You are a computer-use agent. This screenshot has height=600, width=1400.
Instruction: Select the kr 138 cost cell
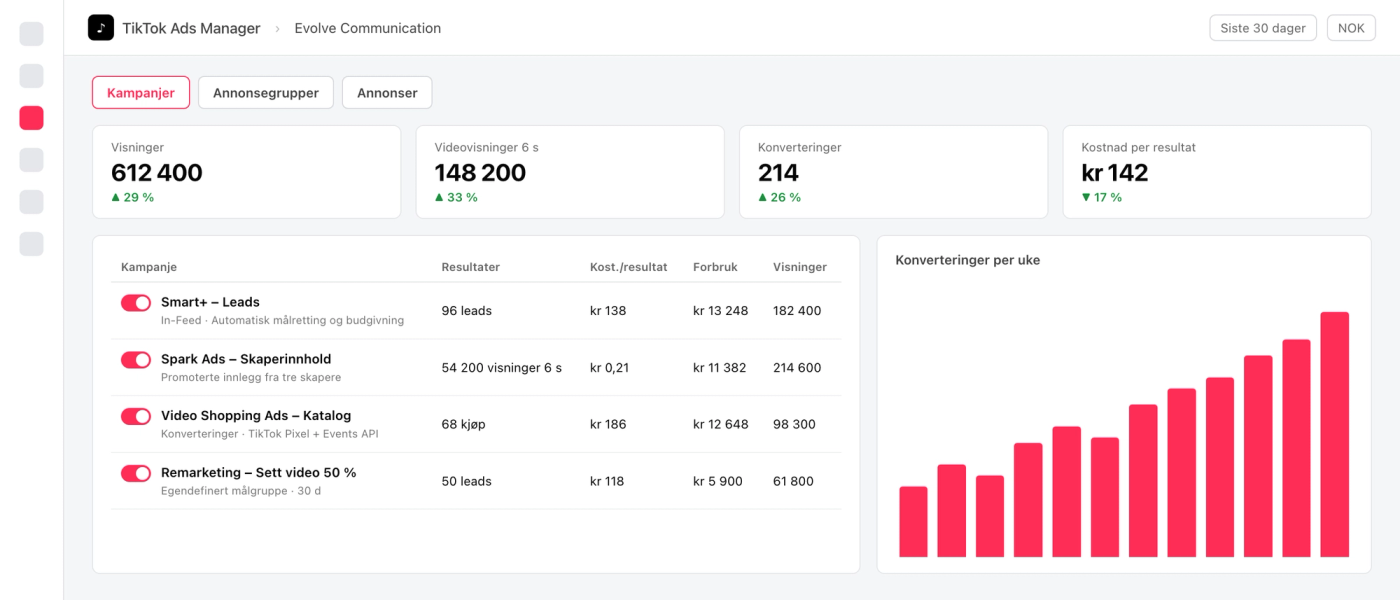pyautogui.click(x=608, y=311)
